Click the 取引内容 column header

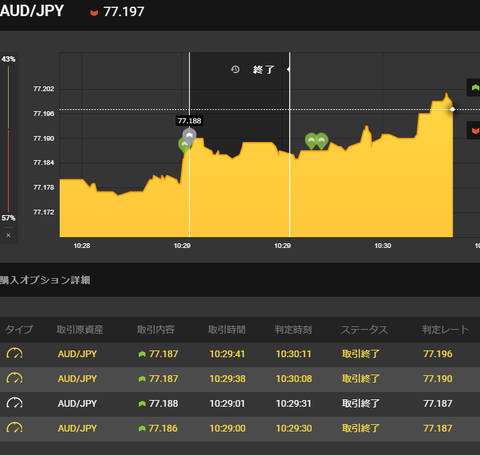coord(156,330)
